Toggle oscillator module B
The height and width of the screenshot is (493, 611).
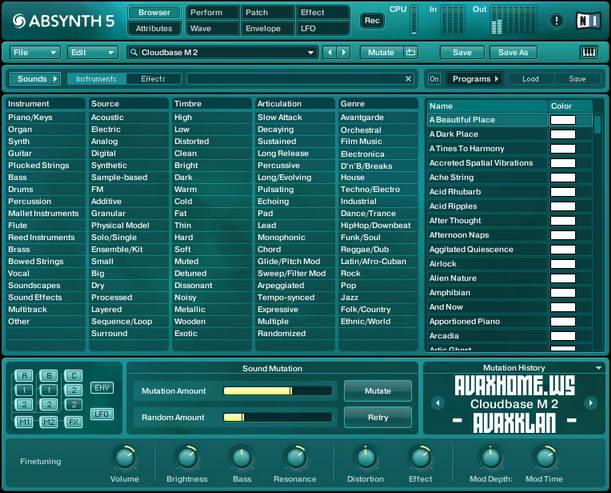49,376
